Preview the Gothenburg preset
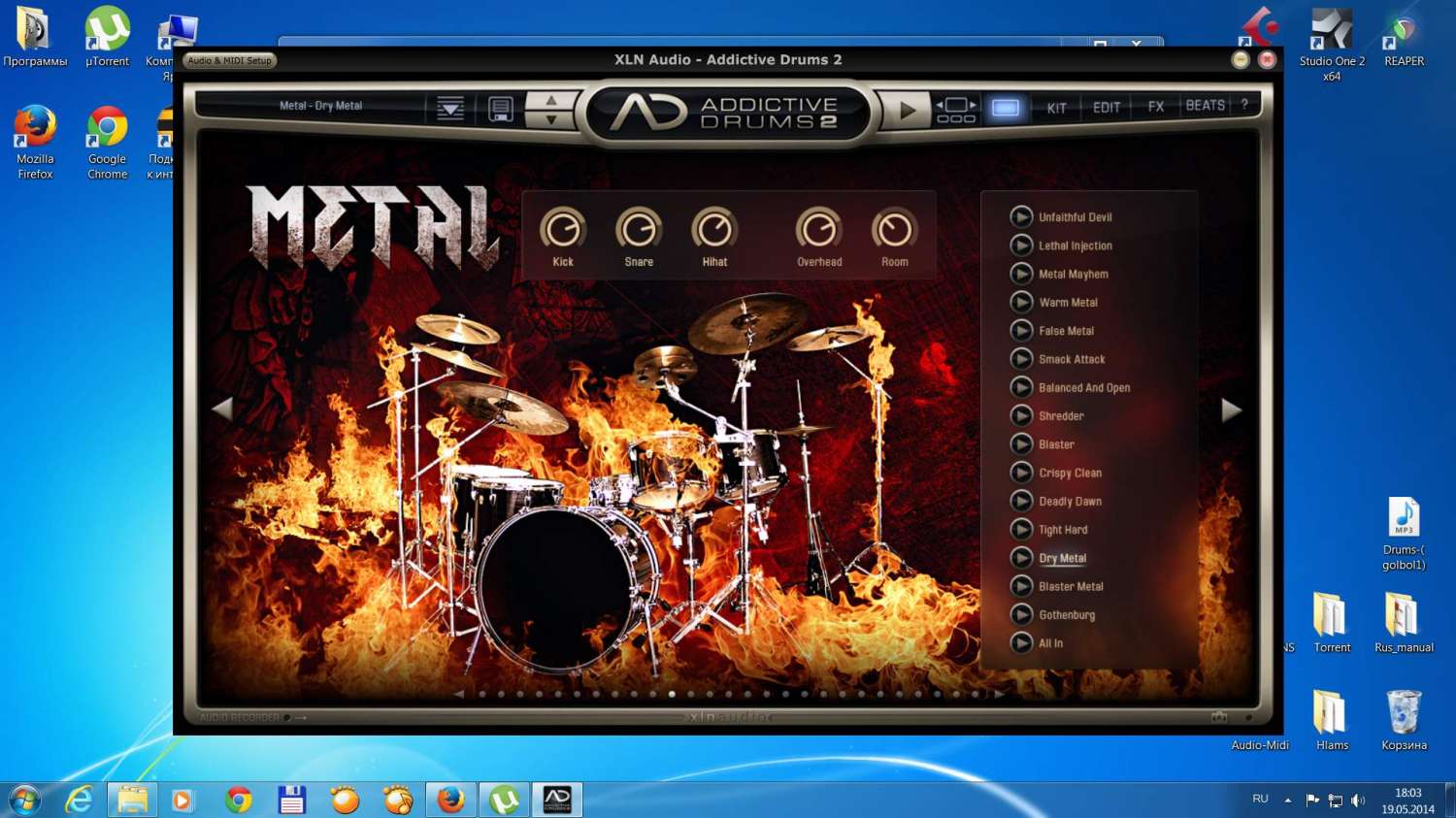Screen dimensions: 1456x818 tap(1021, 615)
